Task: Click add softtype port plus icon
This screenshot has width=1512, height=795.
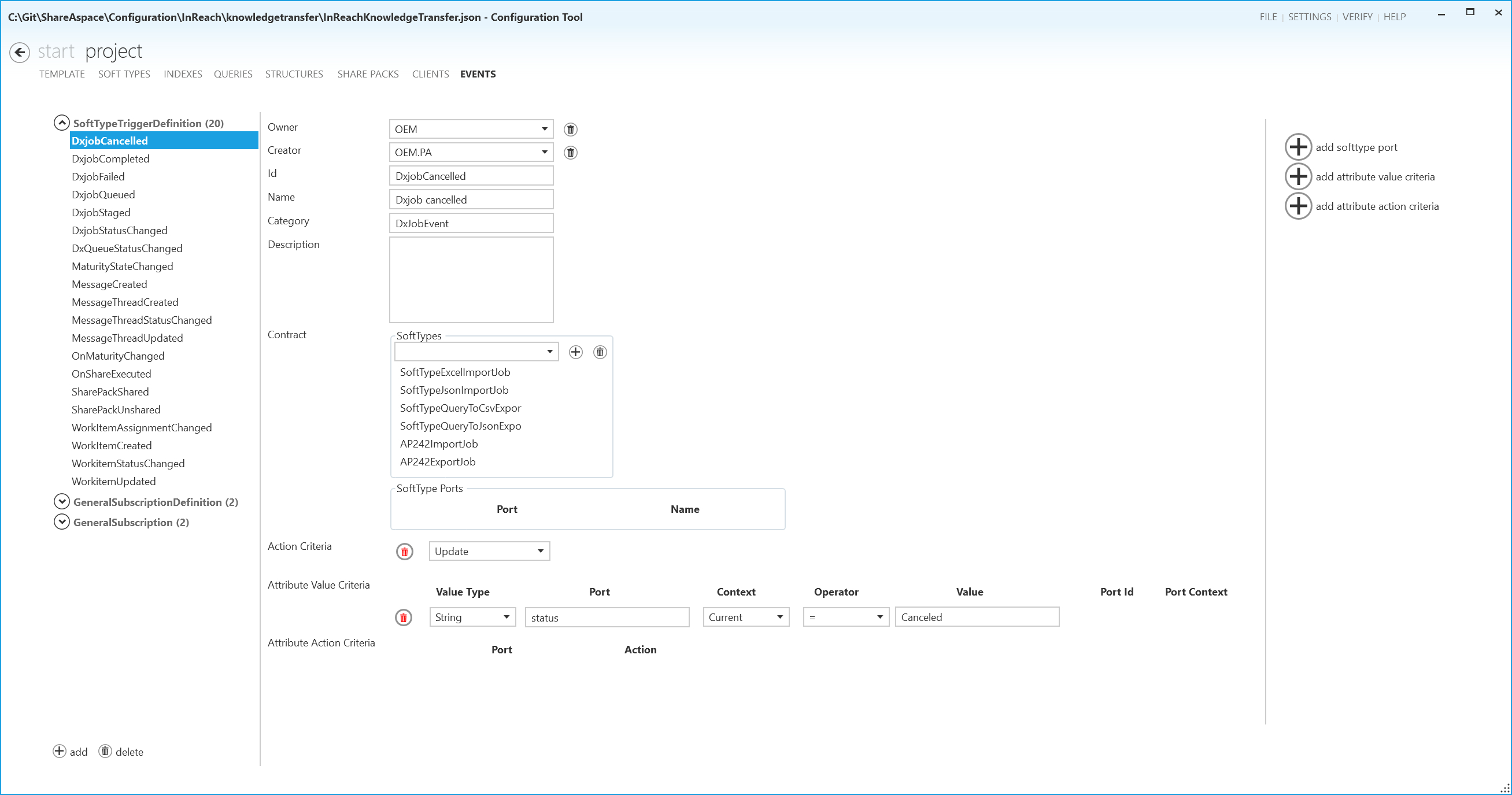Action: tap(1297, 147)
